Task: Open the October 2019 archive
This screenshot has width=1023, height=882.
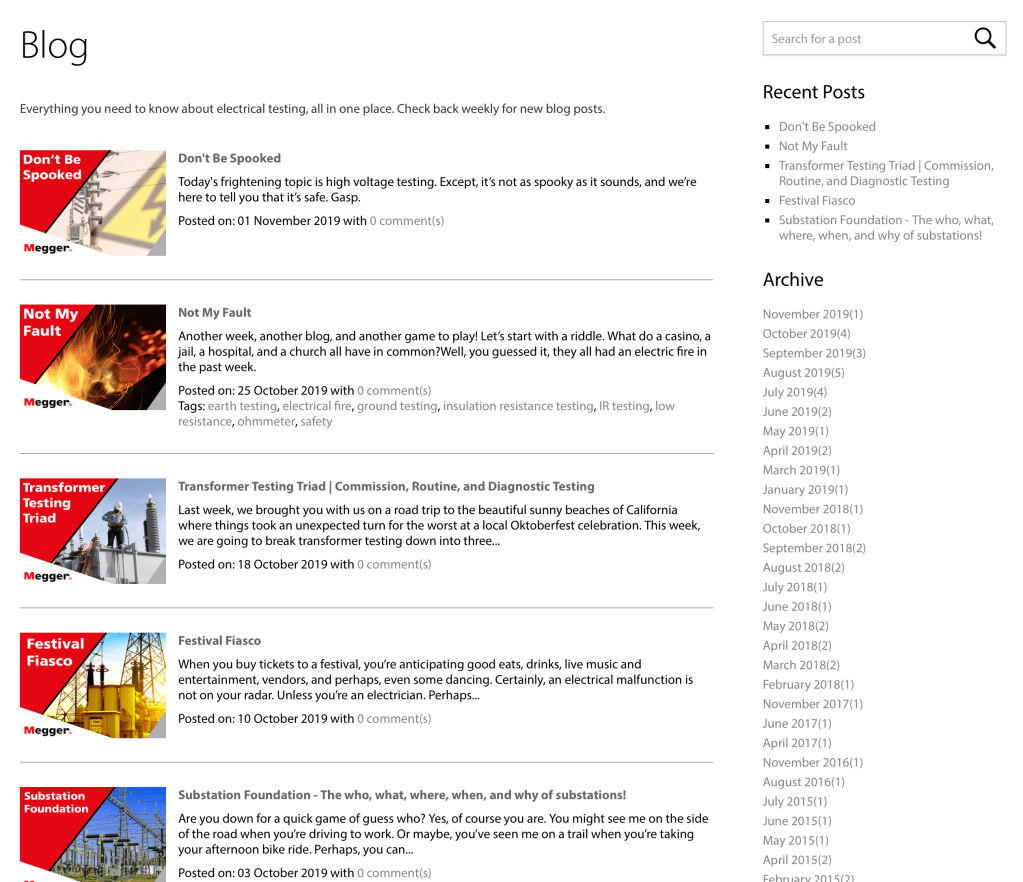Action: coord(806,333)
